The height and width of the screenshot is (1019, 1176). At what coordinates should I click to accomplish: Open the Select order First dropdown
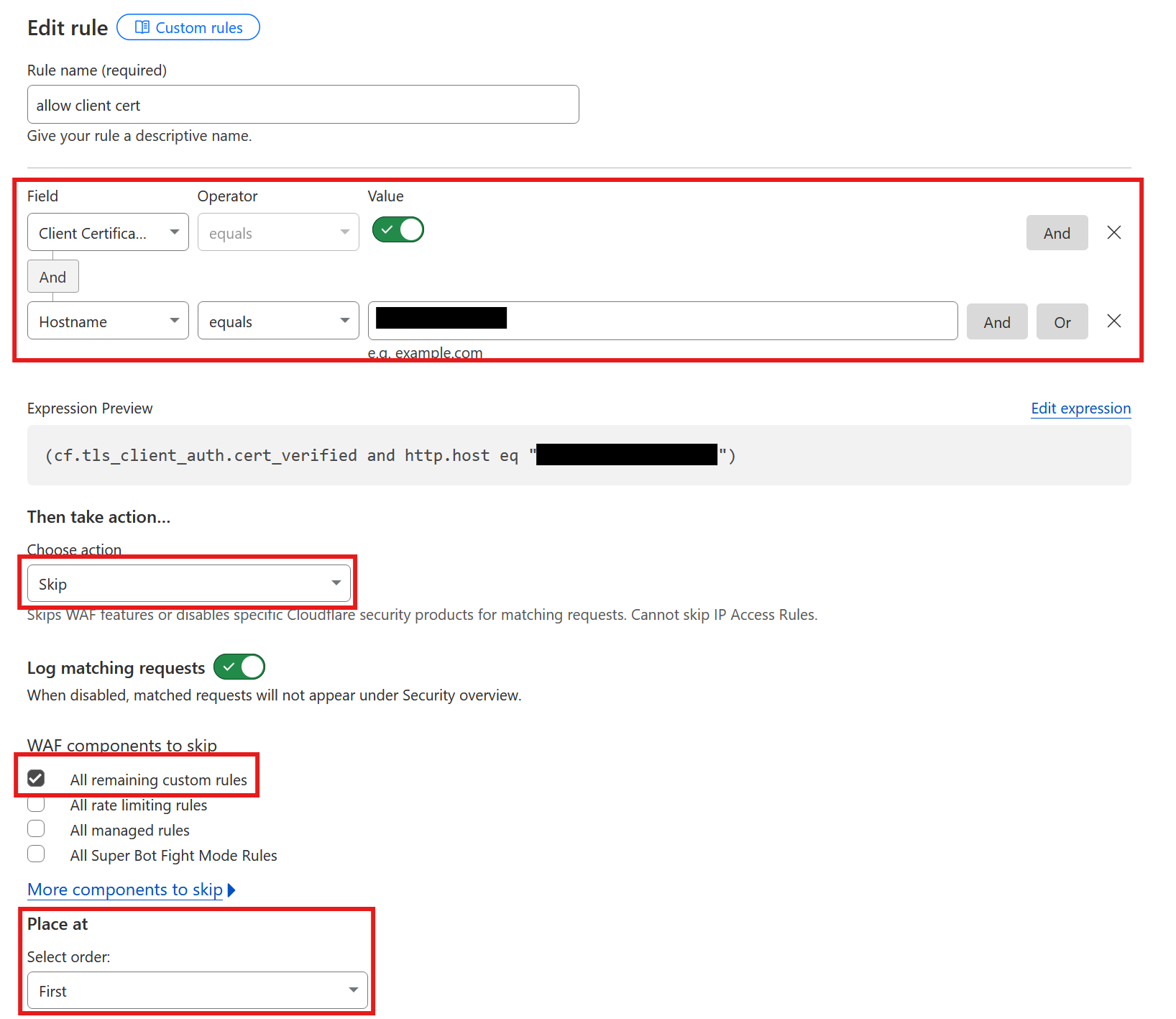click(x=198, y=991)
